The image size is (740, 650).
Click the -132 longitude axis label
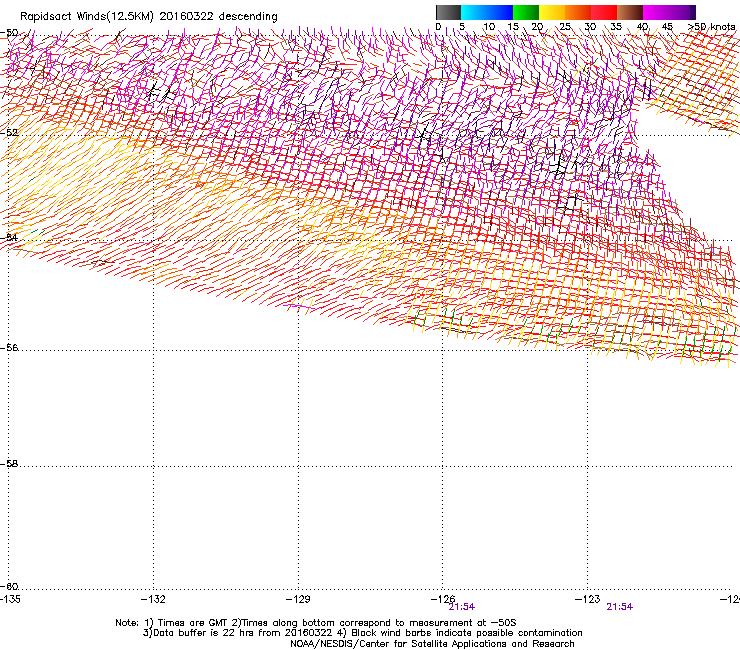tap(153, 599)
